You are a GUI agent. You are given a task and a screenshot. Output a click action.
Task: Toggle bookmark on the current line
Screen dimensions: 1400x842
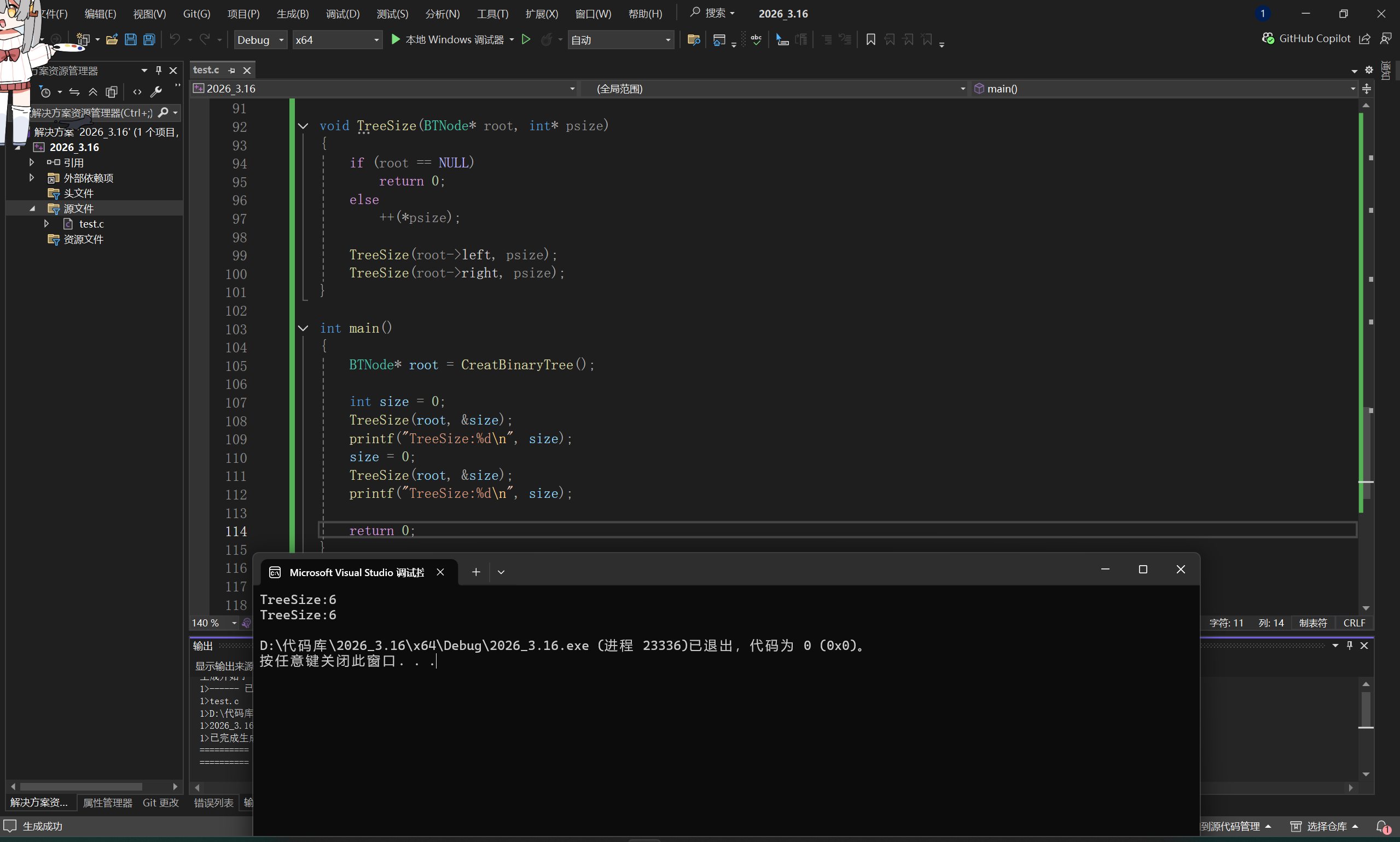pyautogui.click(x=870, y=40)
